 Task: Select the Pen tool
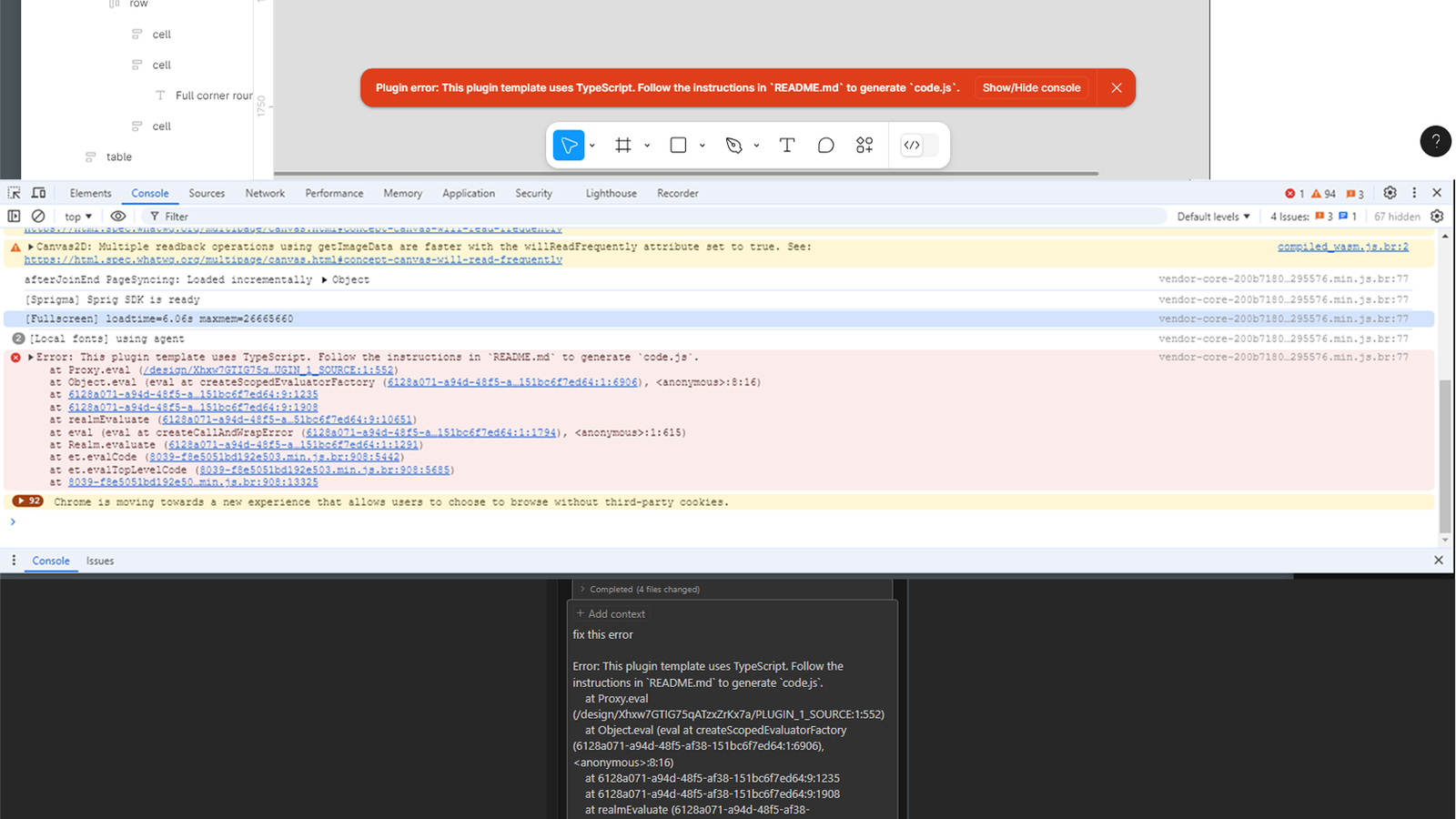click(x=733, y=146)
